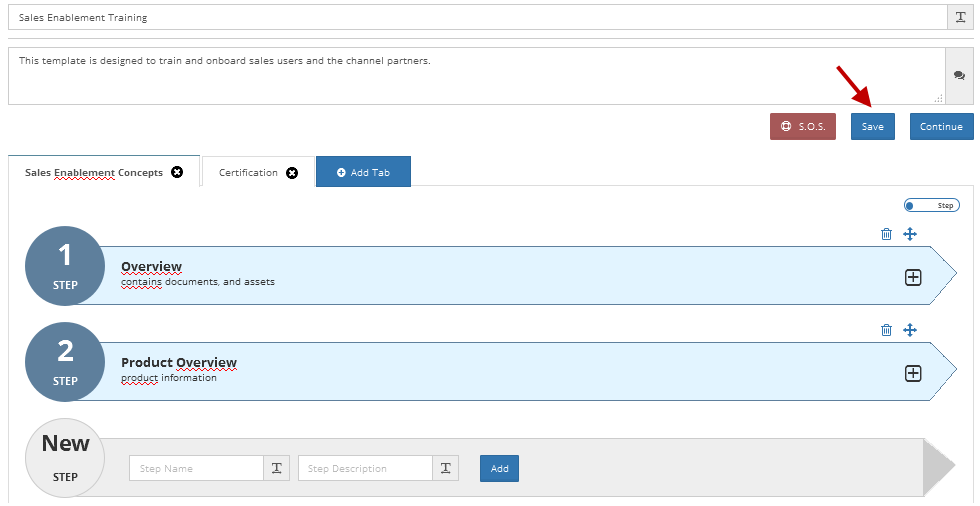Click text format icon beside template title
Image resolution: width=980 pixels, height=506 pixels.
pos(961,17)
